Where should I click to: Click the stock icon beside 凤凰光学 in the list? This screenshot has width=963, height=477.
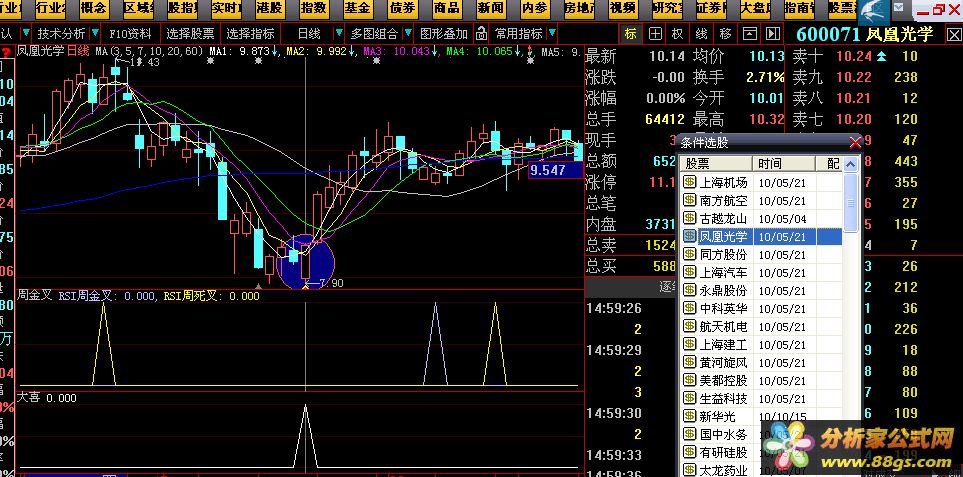click(x=689, y=236)
